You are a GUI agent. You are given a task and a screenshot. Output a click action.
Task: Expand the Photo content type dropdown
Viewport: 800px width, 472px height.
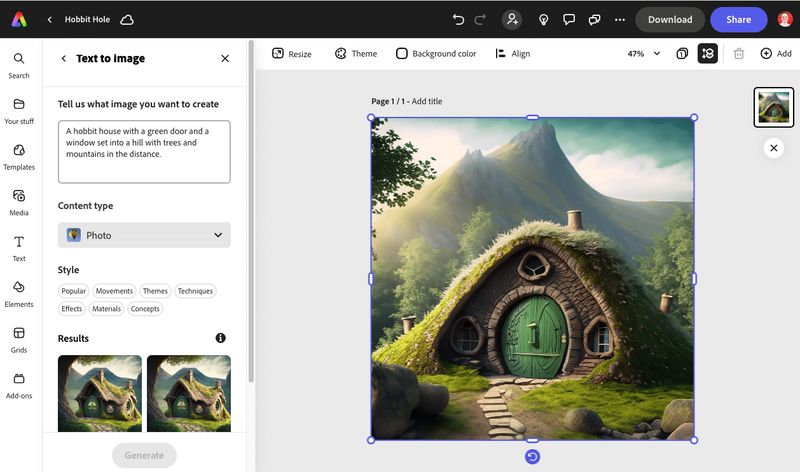pos(144,235)
